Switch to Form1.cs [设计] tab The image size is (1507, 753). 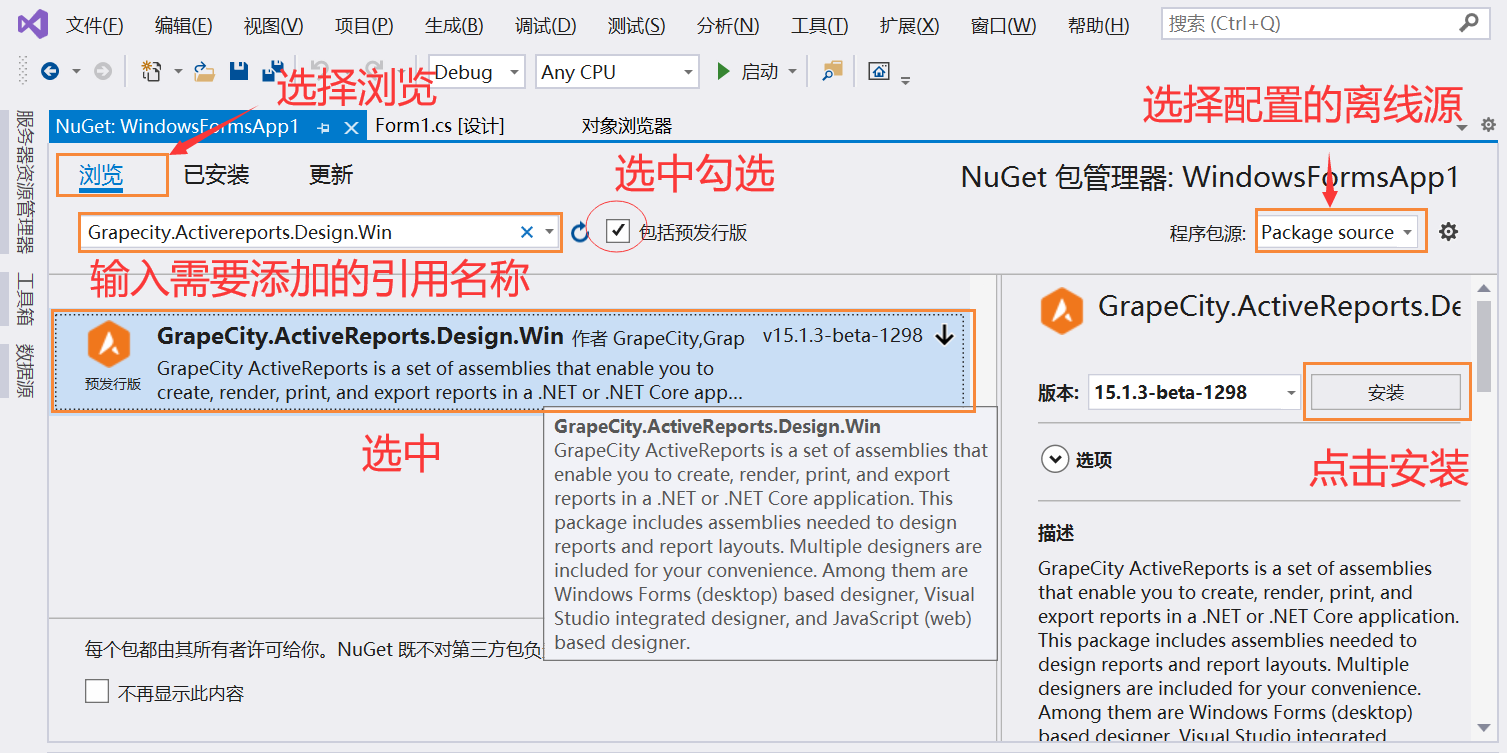pyautogui.click(x=439, y=126)
